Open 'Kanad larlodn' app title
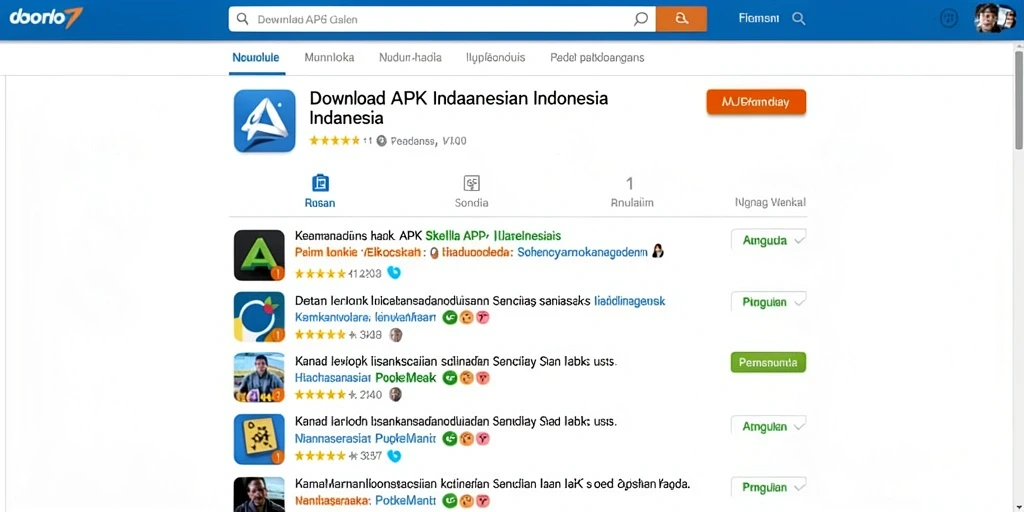 pyautogui.click(x=456, y=422)
